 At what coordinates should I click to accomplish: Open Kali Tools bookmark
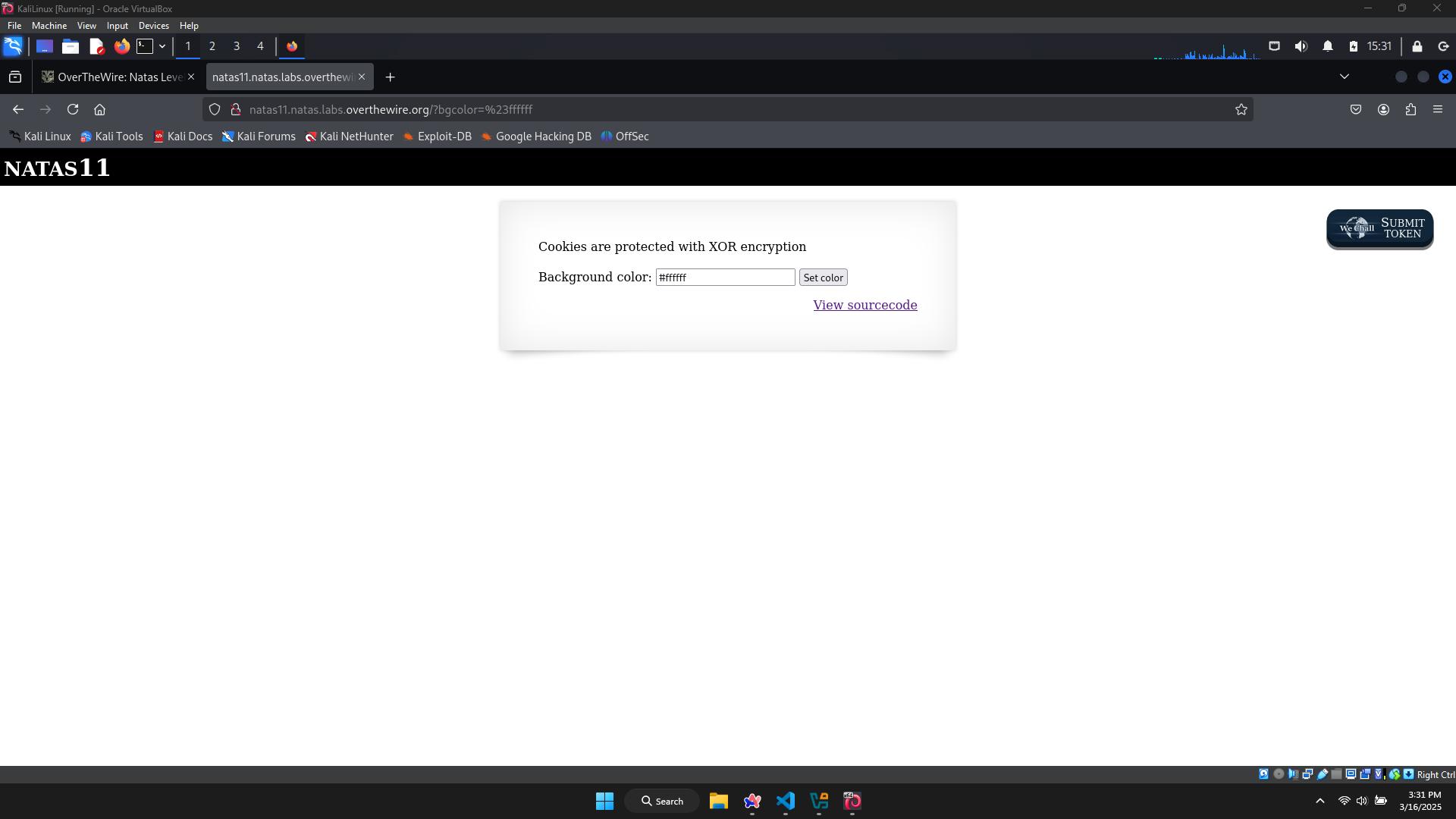pyautogui.click(x=111, y=136)
